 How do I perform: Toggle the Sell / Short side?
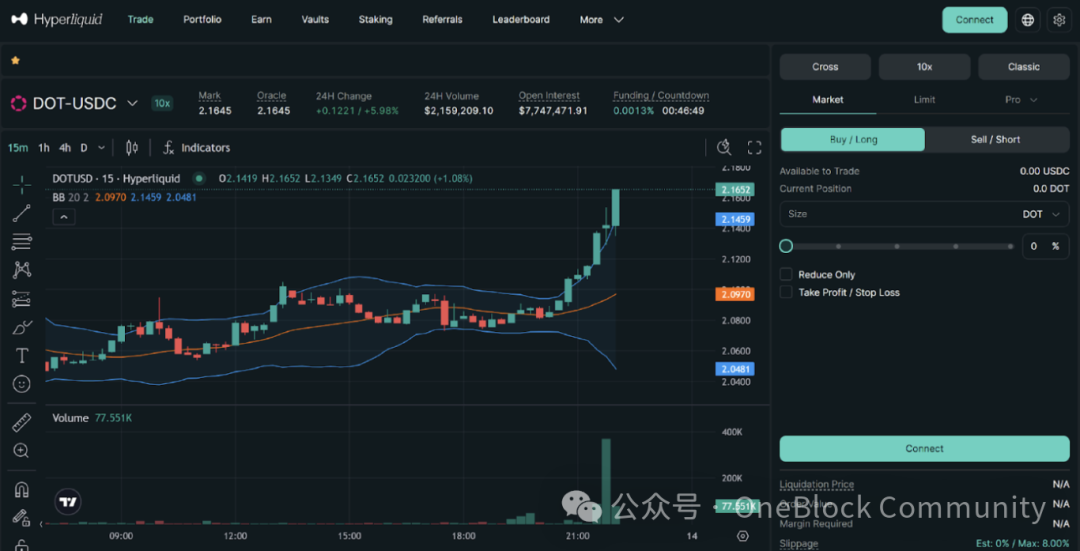(x=995, y=139)
